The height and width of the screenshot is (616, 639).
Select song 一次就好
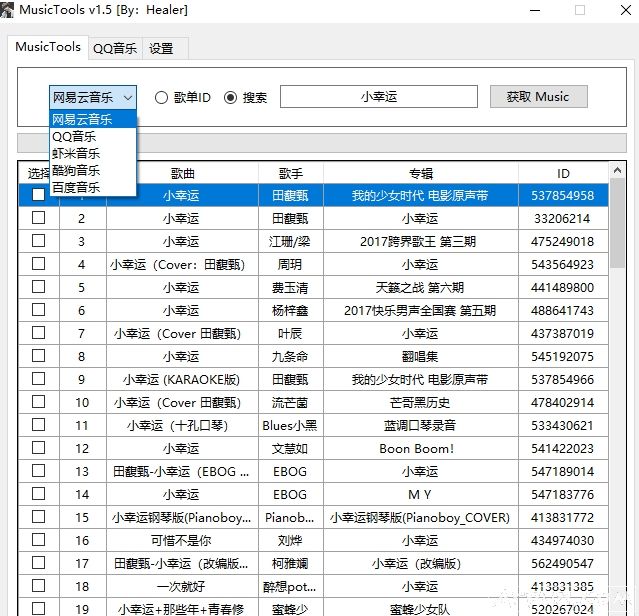point(182,587)
